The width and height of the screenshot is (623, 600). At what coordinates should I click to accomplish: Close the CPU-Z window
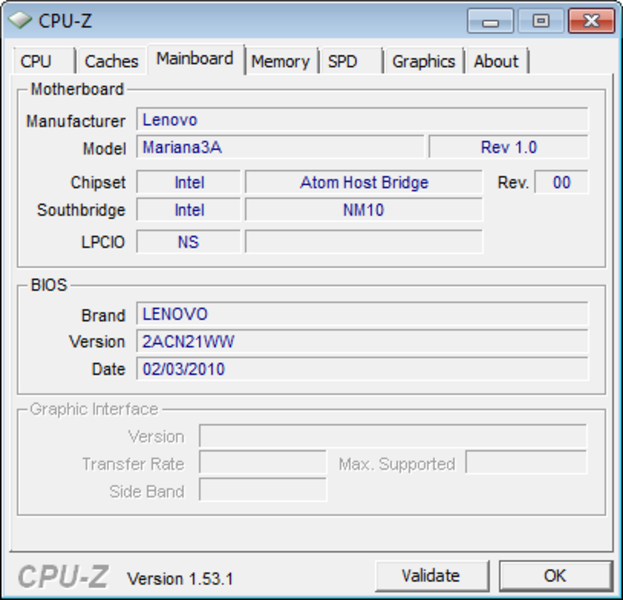point(592,21)
